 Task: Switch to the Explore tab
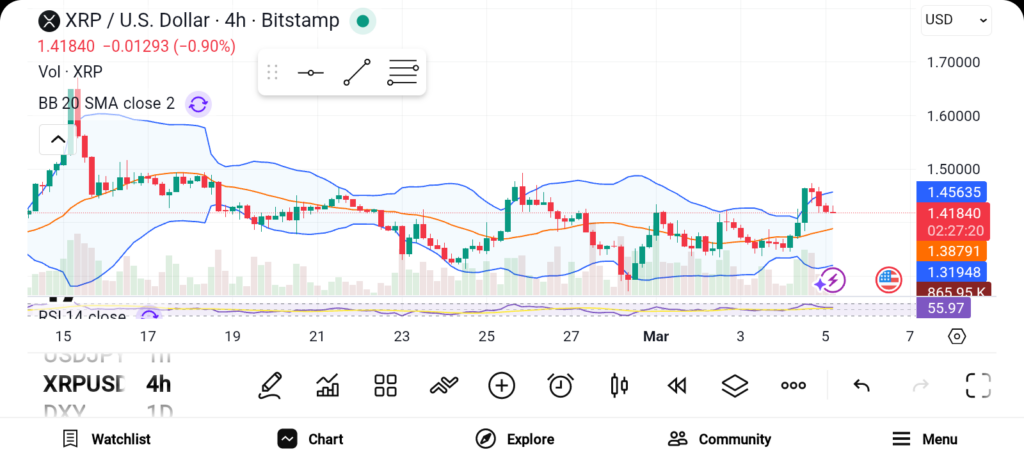click(515, 439)
